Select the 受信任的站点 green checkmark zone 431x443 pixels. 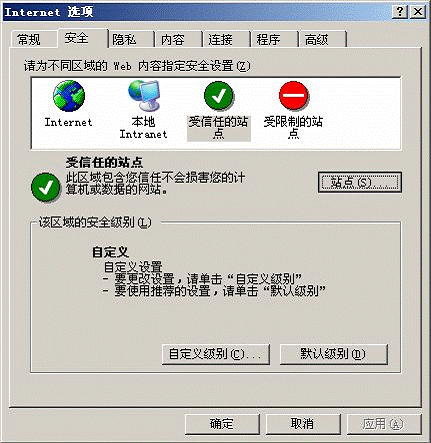coord(218,96)
